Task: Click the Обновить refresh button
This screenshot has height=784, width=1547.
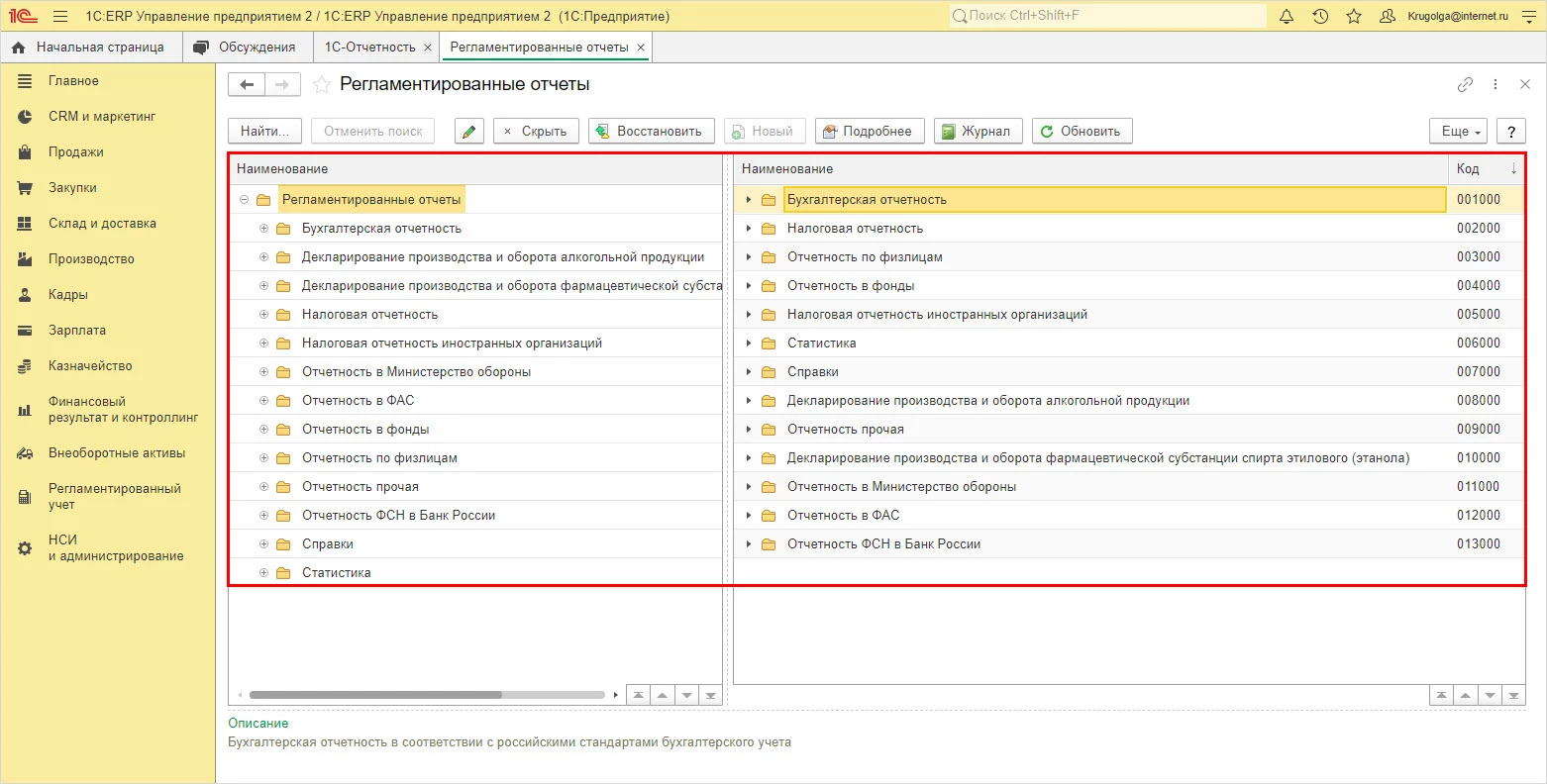Action: [x=1082, y=131]
